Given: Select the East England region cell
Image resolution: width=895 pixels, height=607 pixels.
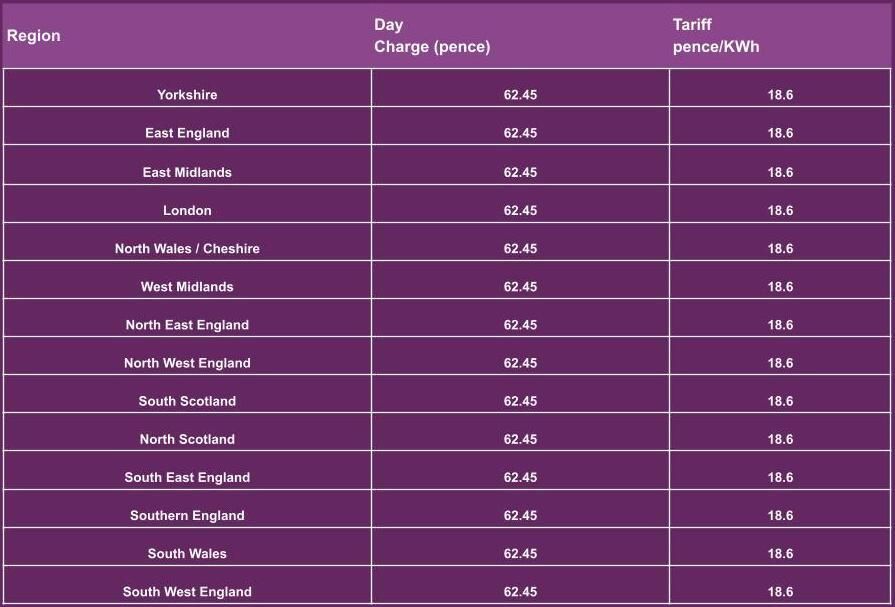Looking at the screenshot, I should click(187, 133).
